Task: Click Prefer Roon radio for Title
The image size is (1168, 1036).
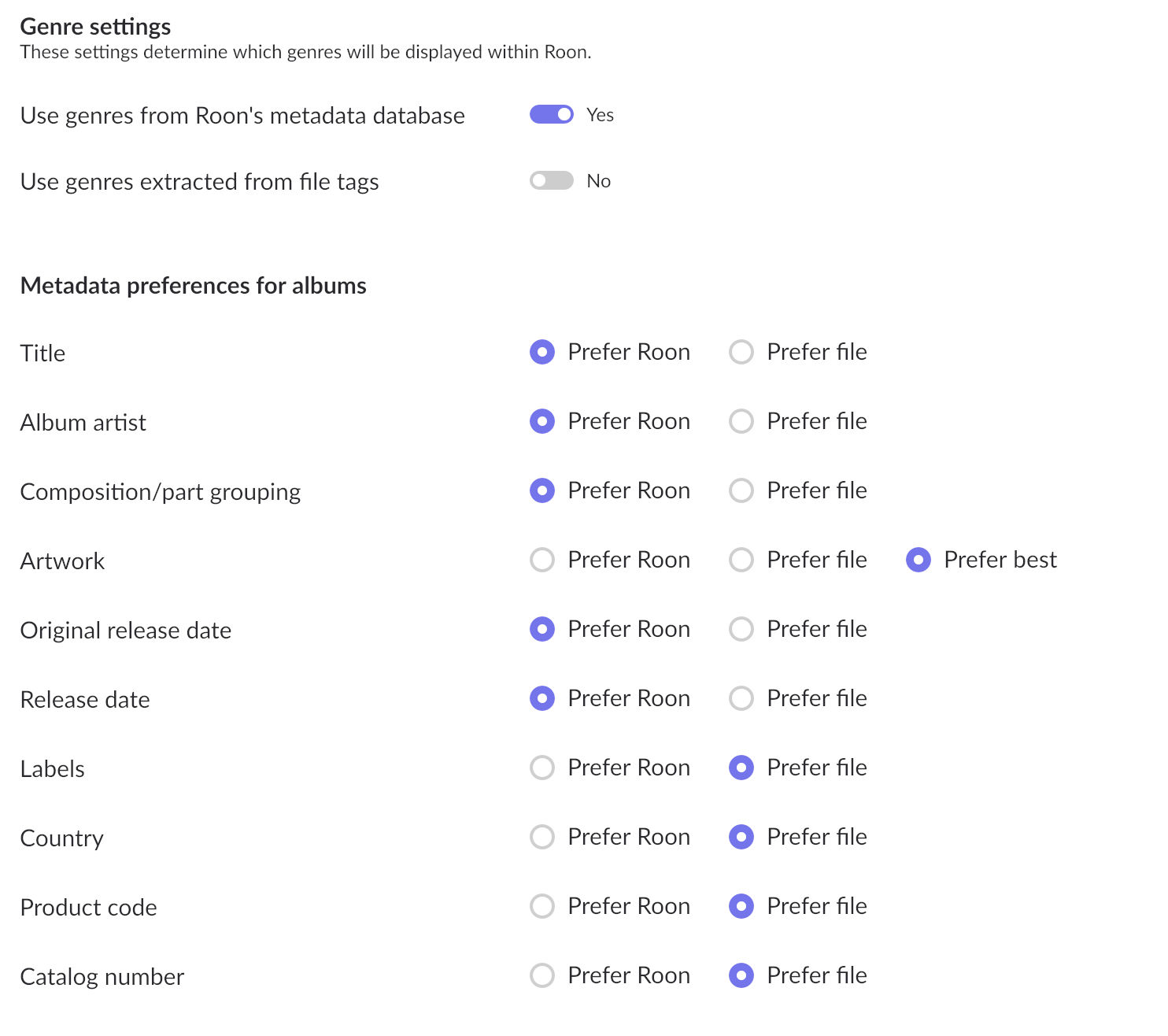Action: (x=542, y=352)
